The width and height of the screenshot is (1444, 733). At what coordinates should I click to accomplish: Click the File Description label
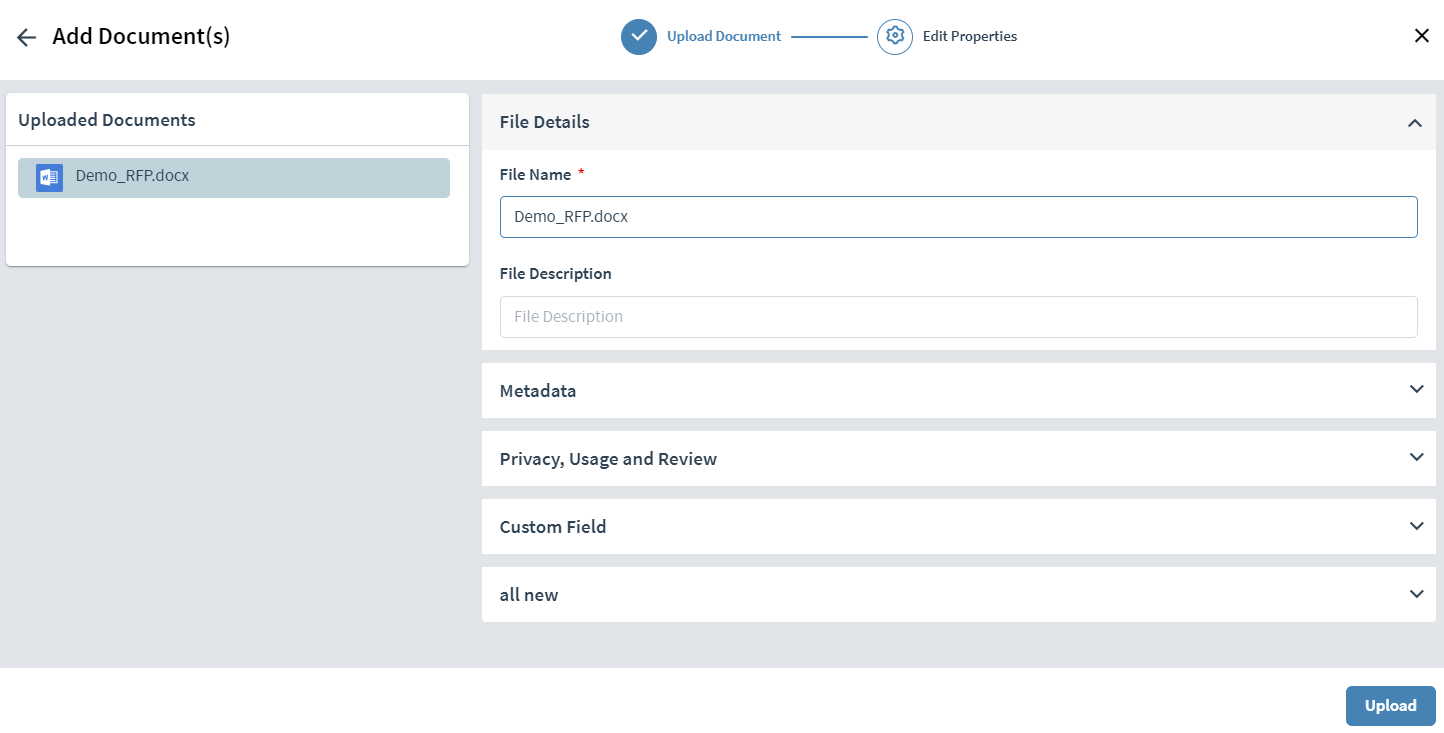[x=556, y=274]
